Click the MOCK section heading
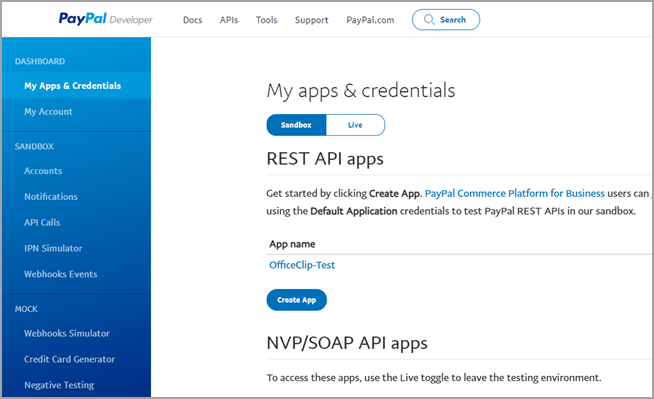Image resolution: width=654 pixels, height=399 pixels. [26, 309]
